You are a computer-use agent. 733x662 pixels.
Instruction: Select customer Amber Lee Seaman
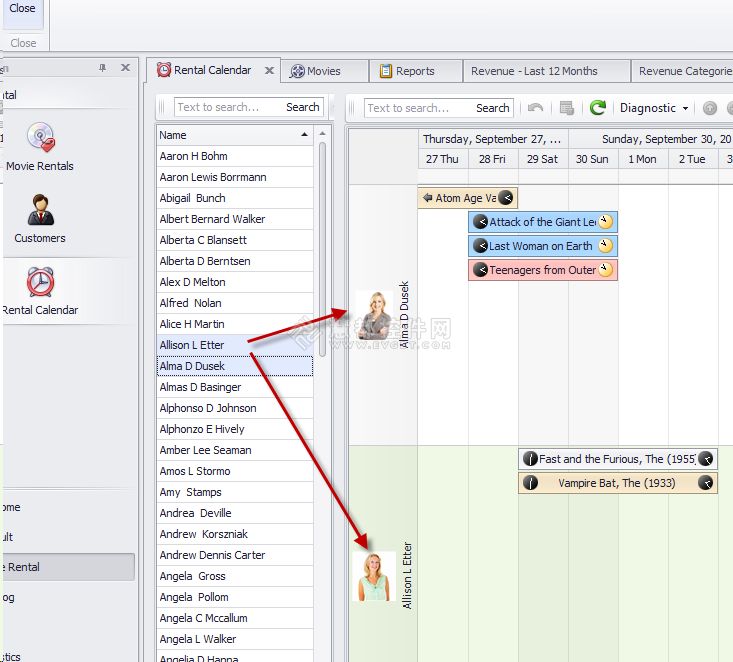point(235,450)
